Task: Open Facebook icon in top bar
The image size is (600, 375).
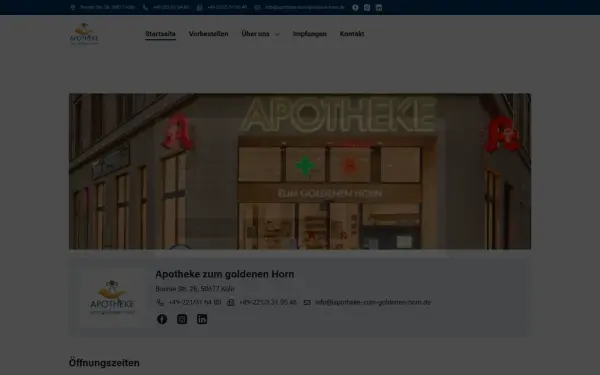Action: (x=355, y=7)
